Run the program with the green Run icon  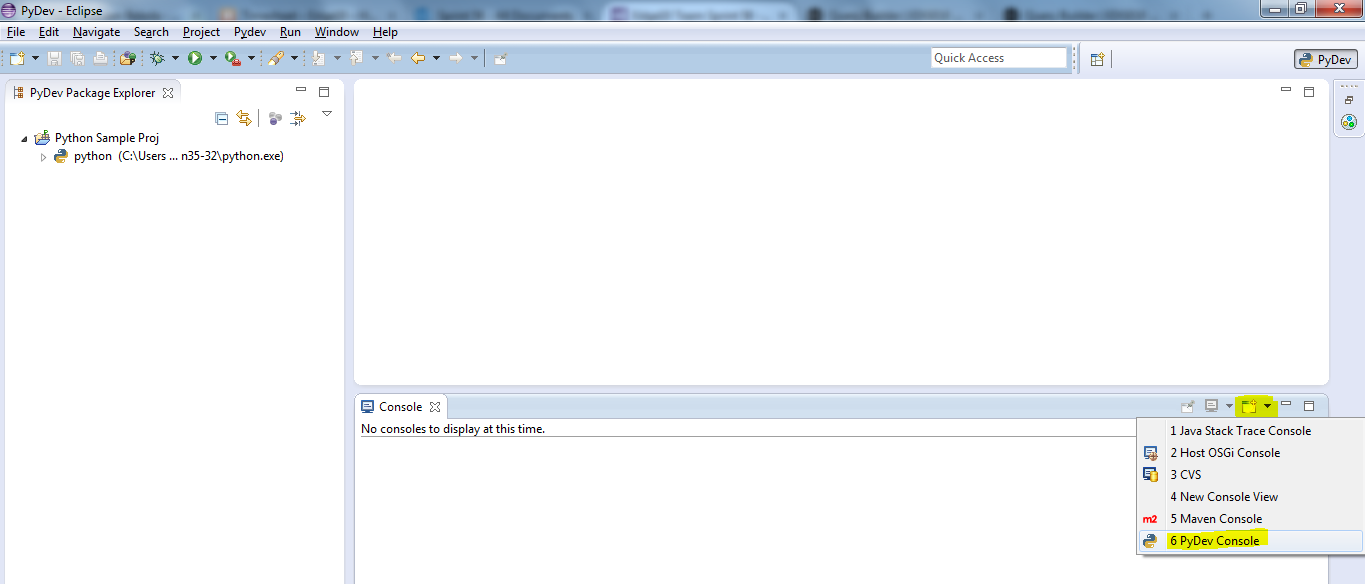tap(195, 58)
